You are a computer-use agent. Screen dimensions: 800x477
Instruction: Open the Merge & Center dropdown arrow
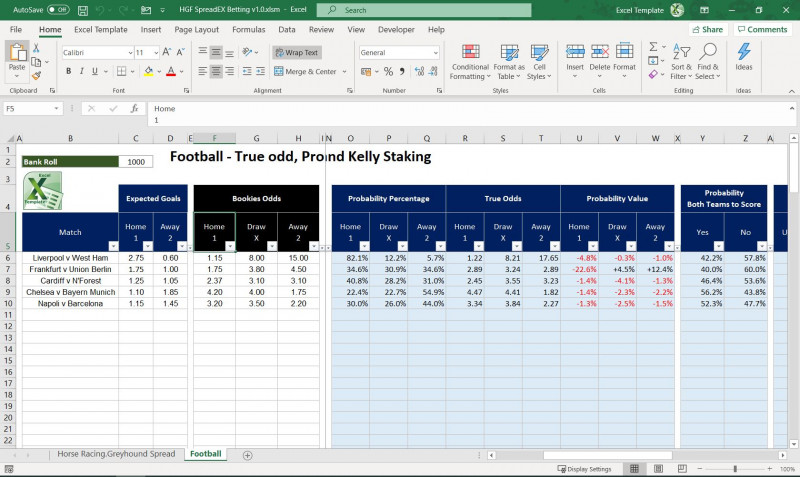coord(344,71)
